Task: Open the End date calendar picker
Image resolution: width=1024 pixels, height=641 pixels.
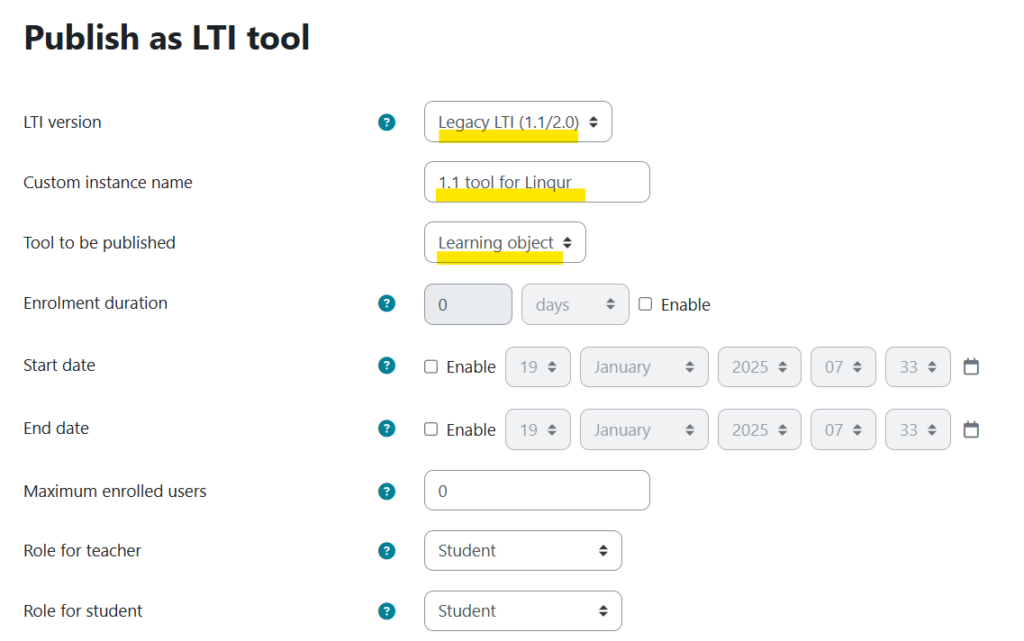Action: (x=971, y=430)
